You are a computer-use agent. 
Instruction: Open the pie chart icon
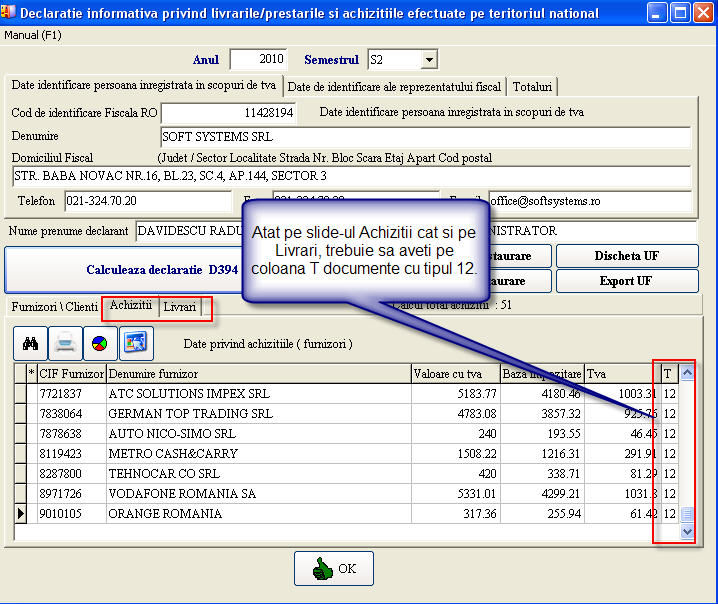[x=99, y=343]
